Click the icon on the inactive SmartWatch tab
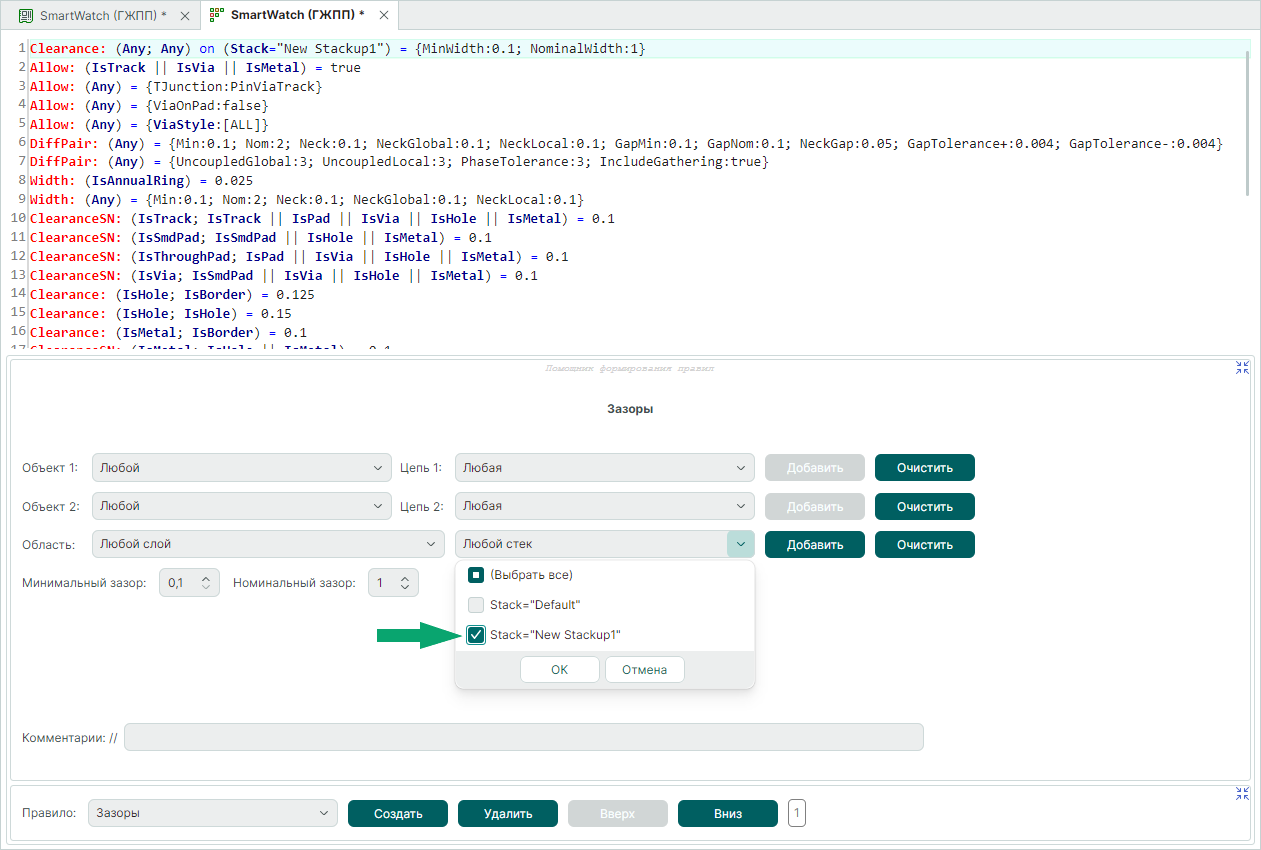 tap(26, 15)
